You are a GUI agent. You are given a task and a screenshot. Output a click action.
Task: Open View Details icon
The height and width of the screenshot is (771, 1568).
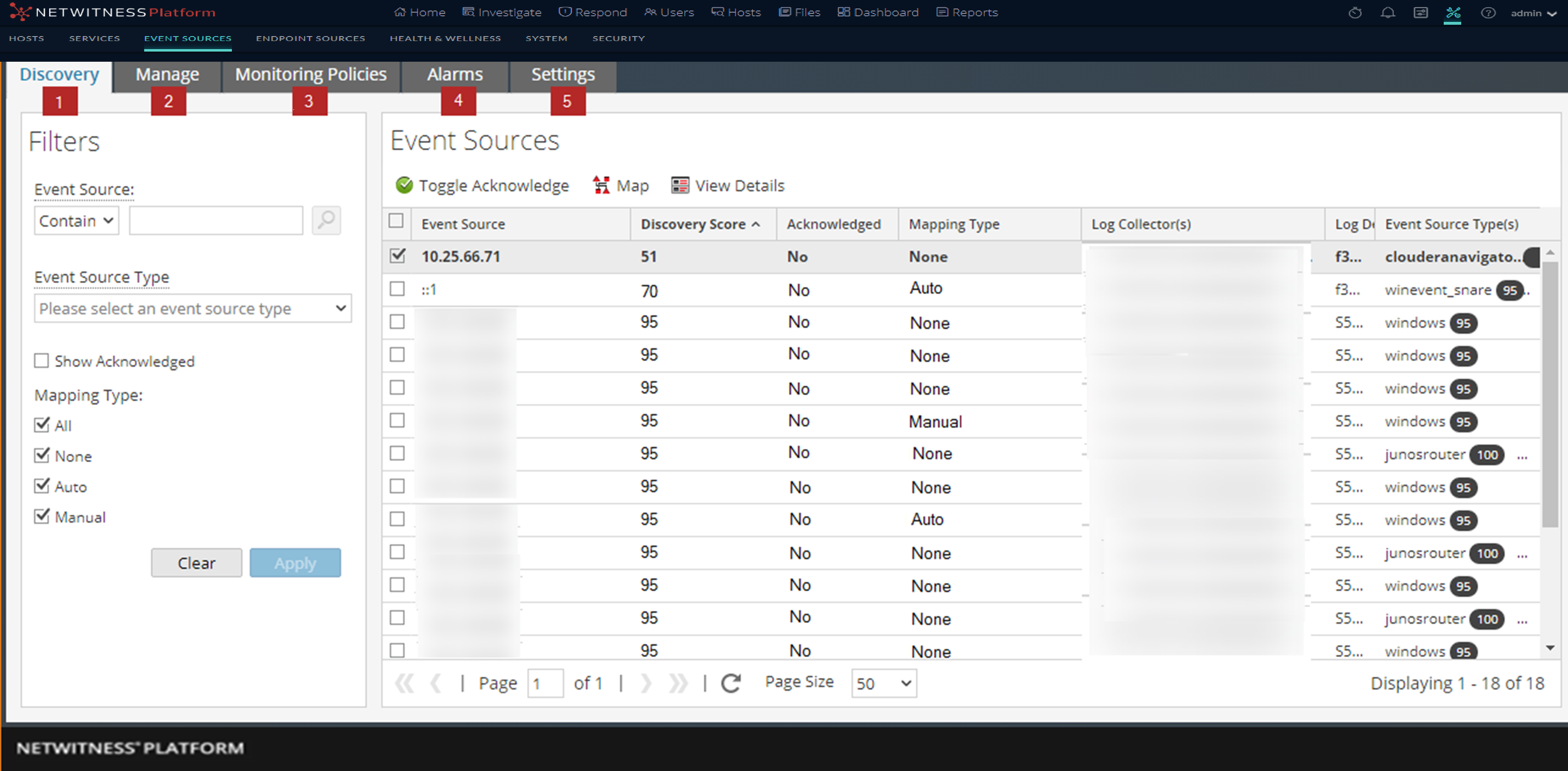tap(680, 185)
